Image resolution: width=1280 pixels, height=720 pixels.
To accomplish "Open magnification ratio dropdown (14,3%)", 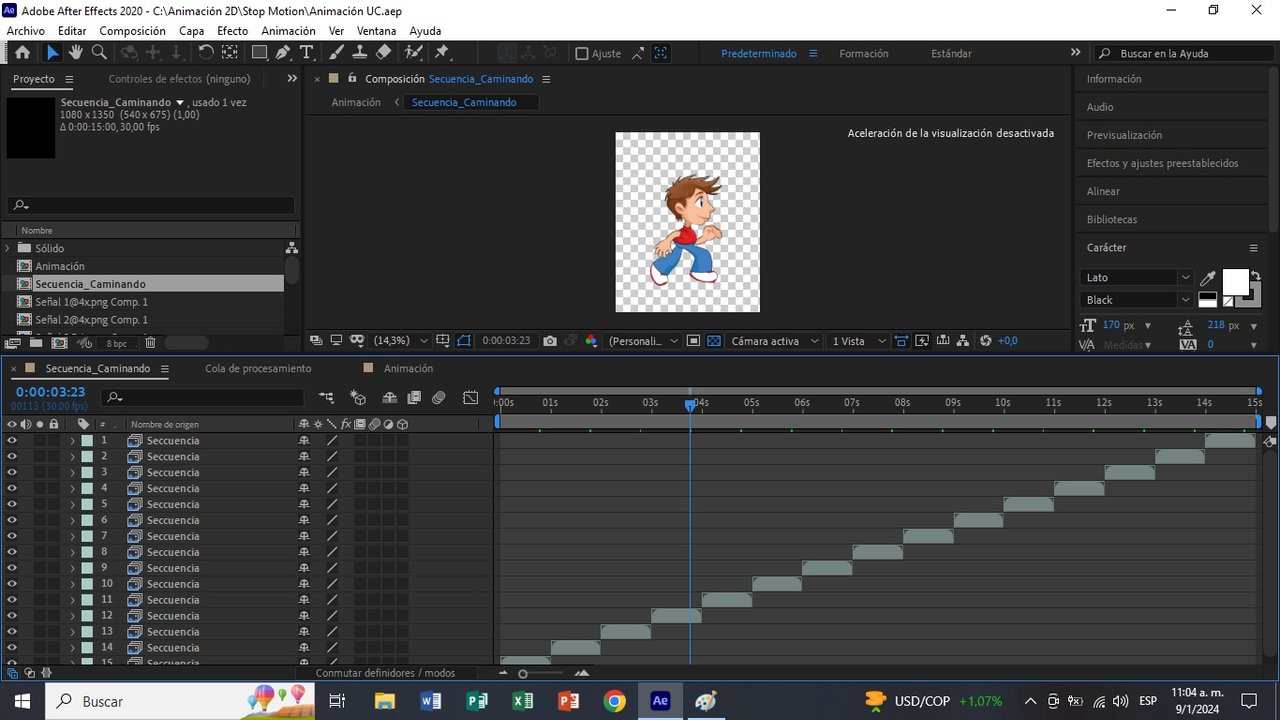I will pyautogui.click(x=401, y=341).
